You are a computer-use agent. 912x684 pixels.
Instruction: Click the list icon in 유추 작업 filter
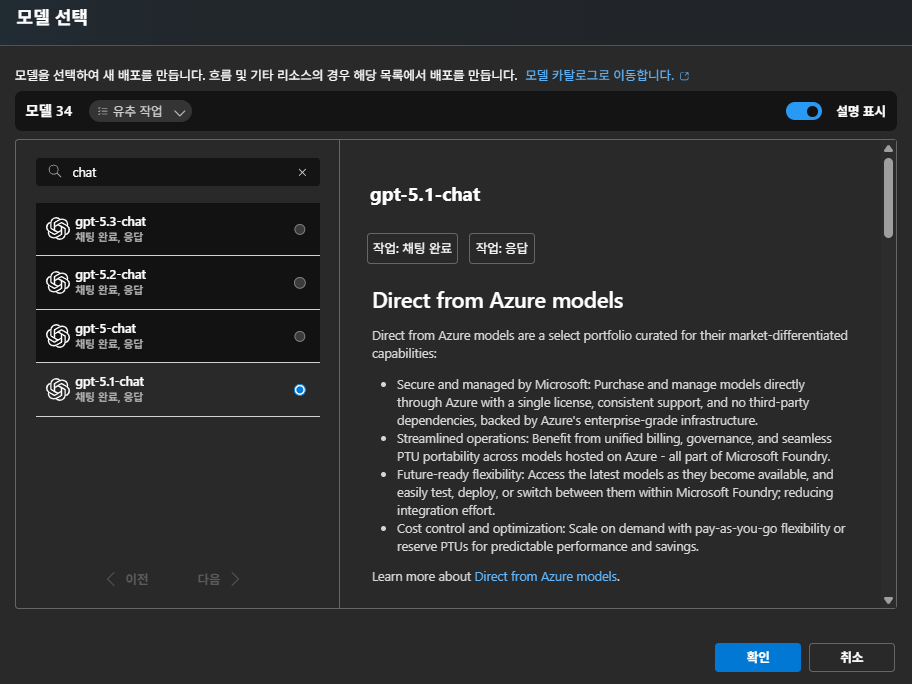(x=102, y=112)
